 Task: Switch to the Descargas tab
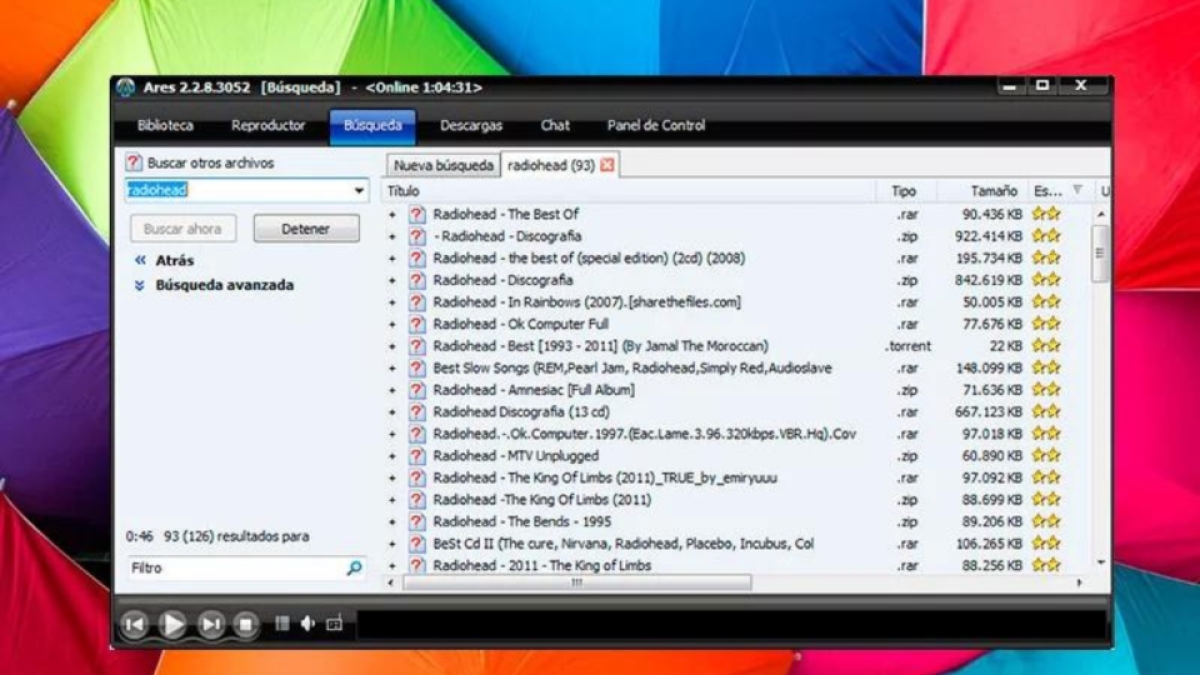click(x=471, y=126)
